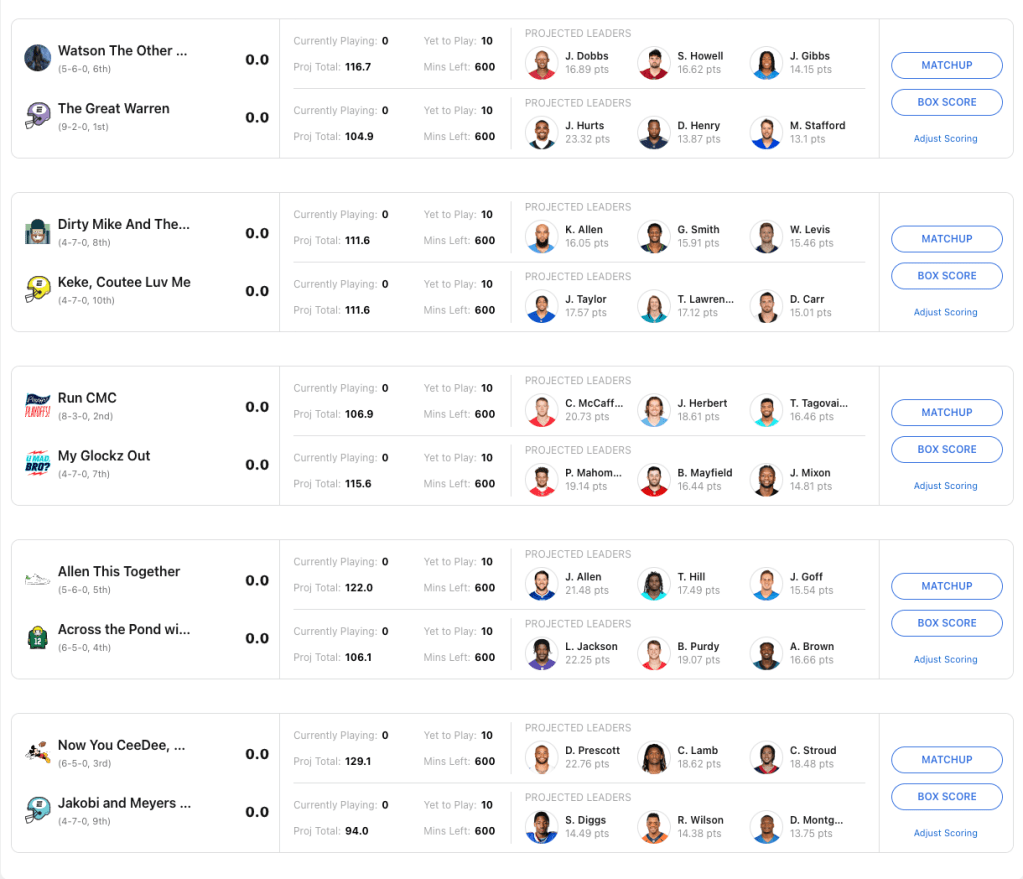The image size is (1023, 879).
Task: Select C. Lamb player name
Action: pos(697,751)
